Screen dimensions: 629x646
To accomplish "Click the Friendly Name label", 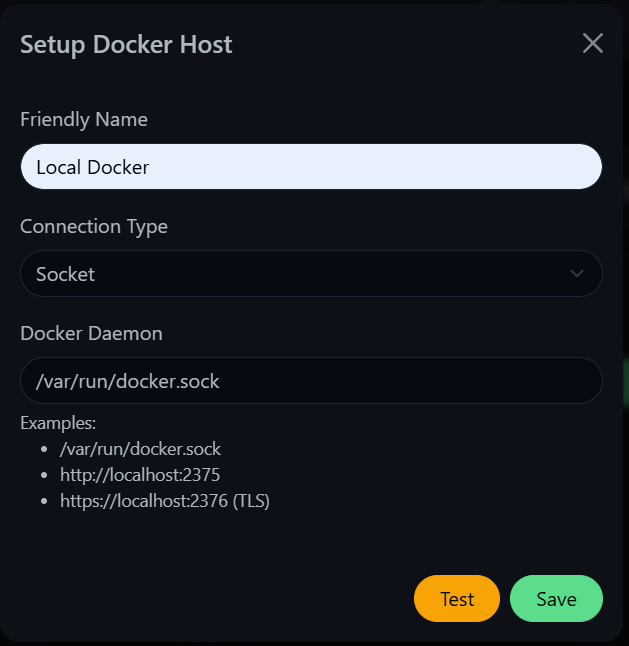I will coord(84,119).
